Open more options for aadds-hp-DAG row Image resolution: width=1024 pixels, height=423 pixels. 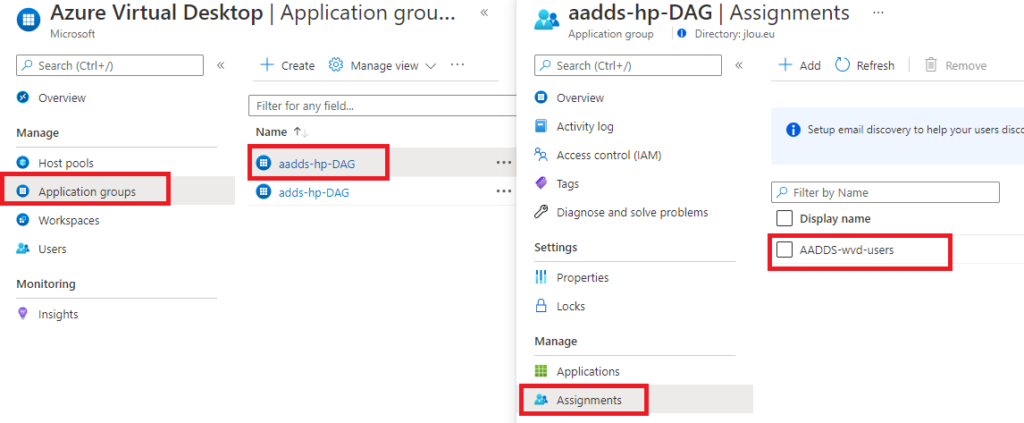point(504,163)
